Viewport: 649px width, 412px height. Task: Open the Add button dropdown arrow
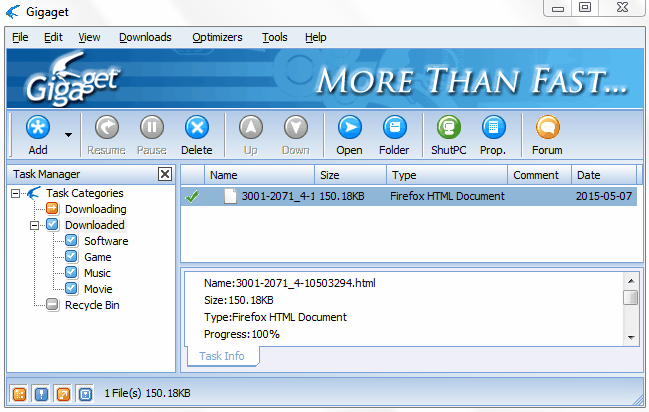point(68,135)
